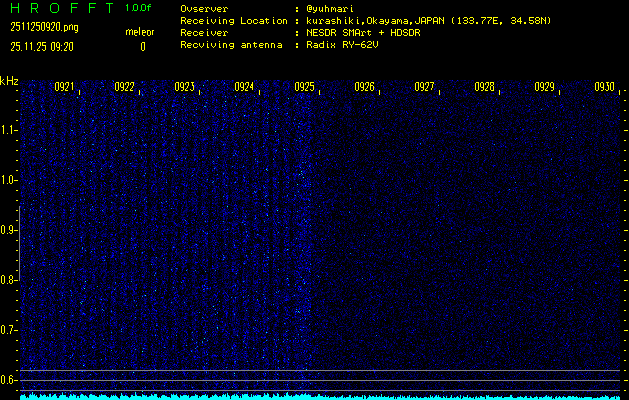Select the 0.9 kHz frequency label
629x400 pixels.
9,230
